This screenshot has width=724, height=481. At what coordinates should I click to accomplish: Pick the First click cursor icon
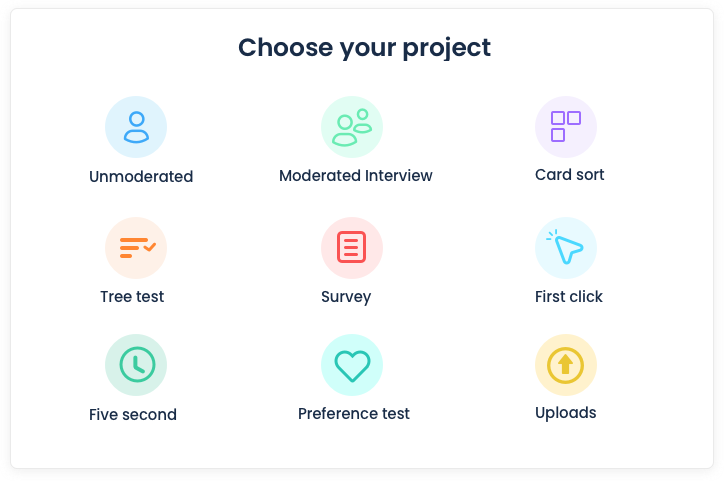click(x=566, y=248)
